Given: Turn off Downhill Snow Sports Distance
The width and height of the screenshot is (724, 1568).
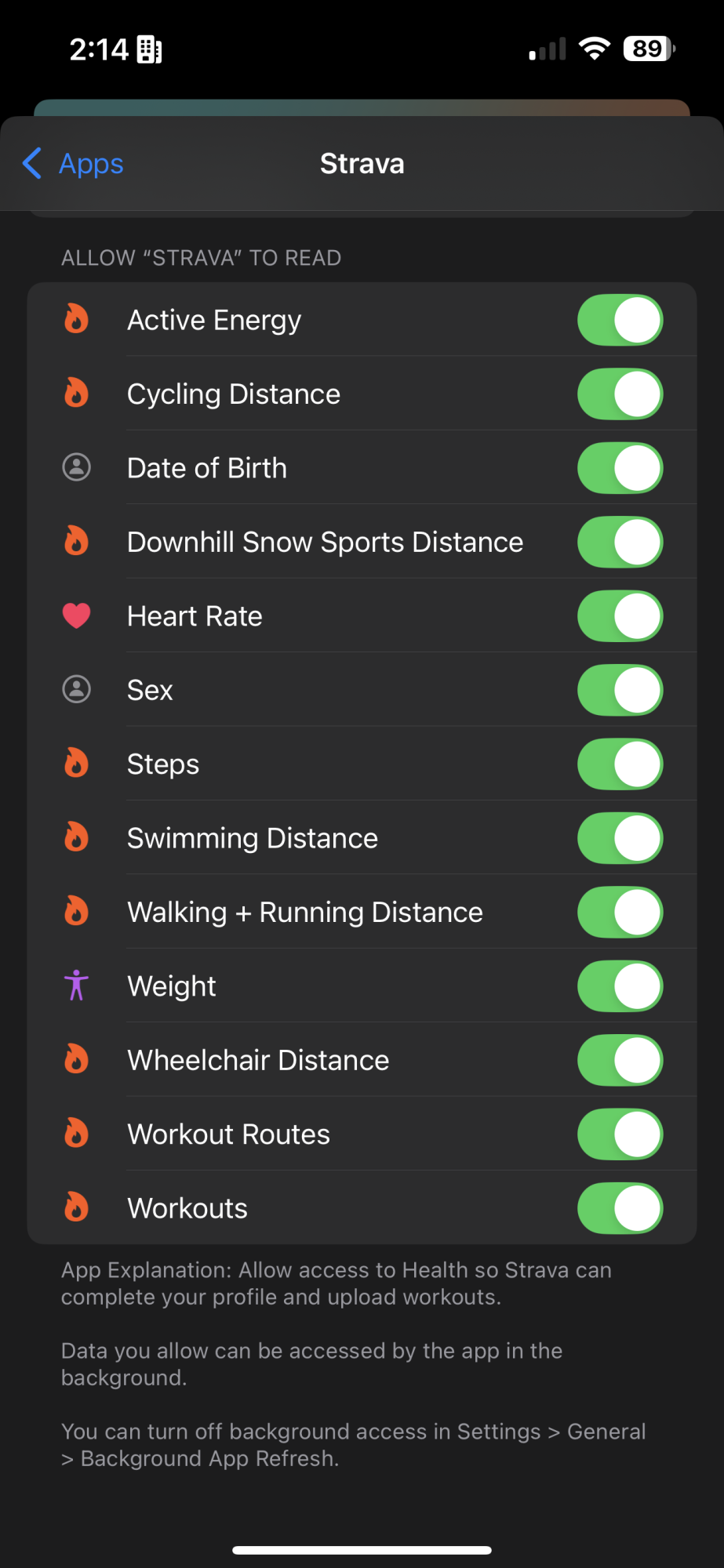Looking at the screenshot, I should pos(620,543).
